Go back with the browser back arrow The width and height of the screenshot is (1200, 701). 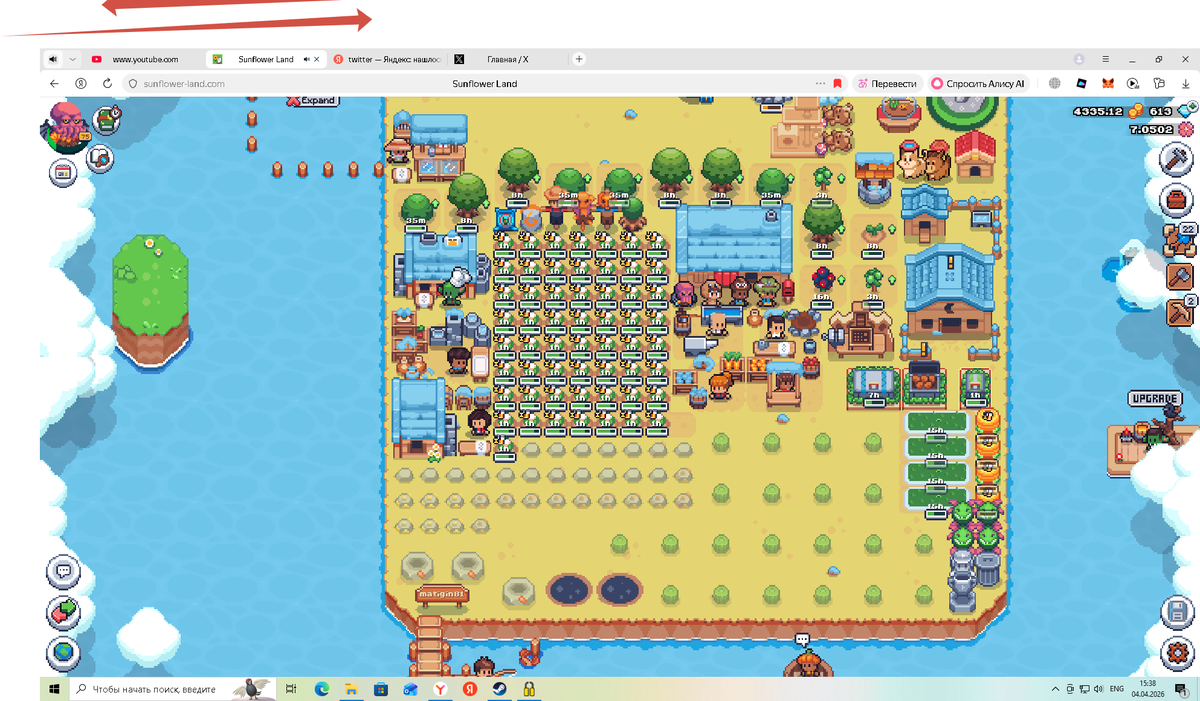click(x=54, y=84)
